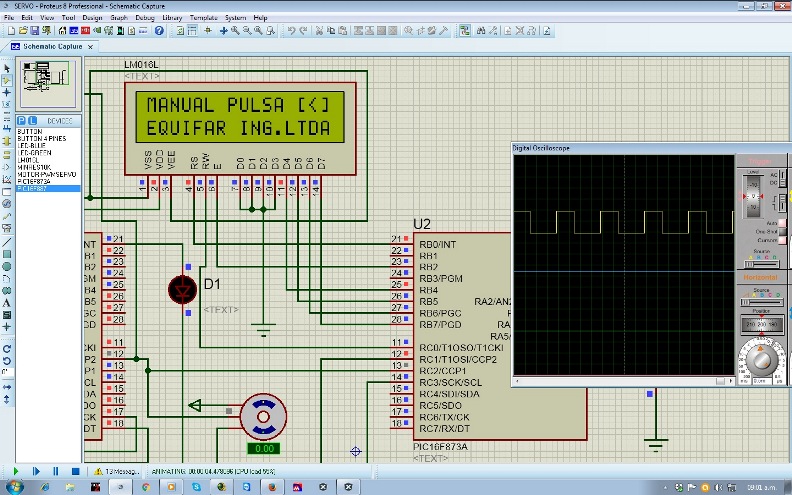The height and width of the screenshot is (495, 792).
Task: Select the 2D line drawing tool
Action: (x=7, y=242)
